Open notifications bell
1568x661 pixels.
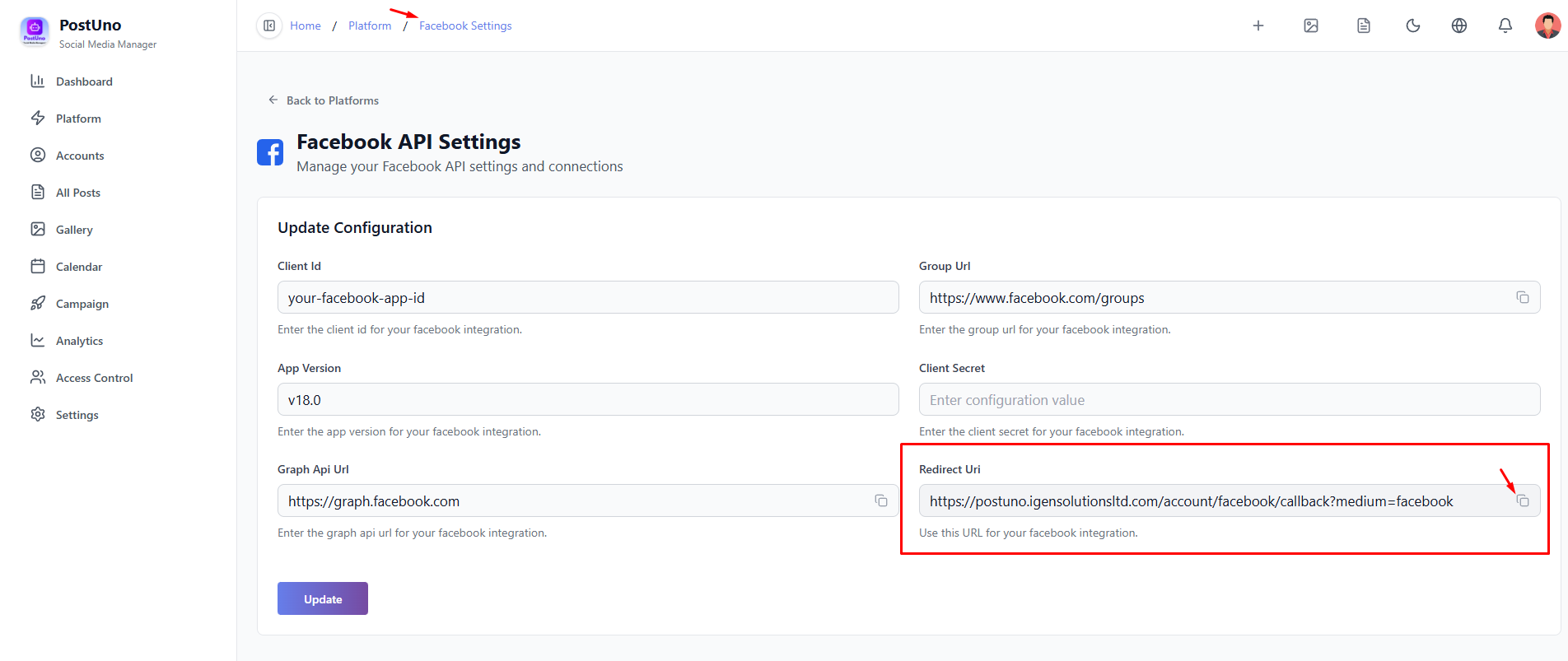pos(1505,26)
